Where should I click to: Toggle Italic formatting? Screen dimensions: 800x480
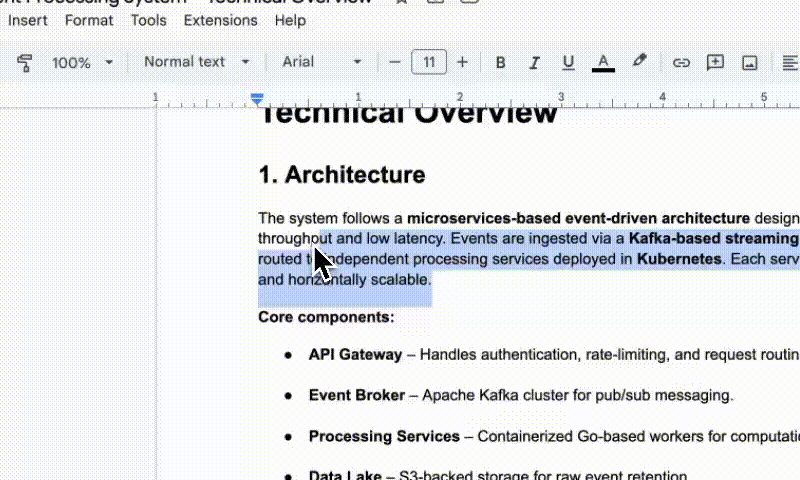[x=534, y=62]
